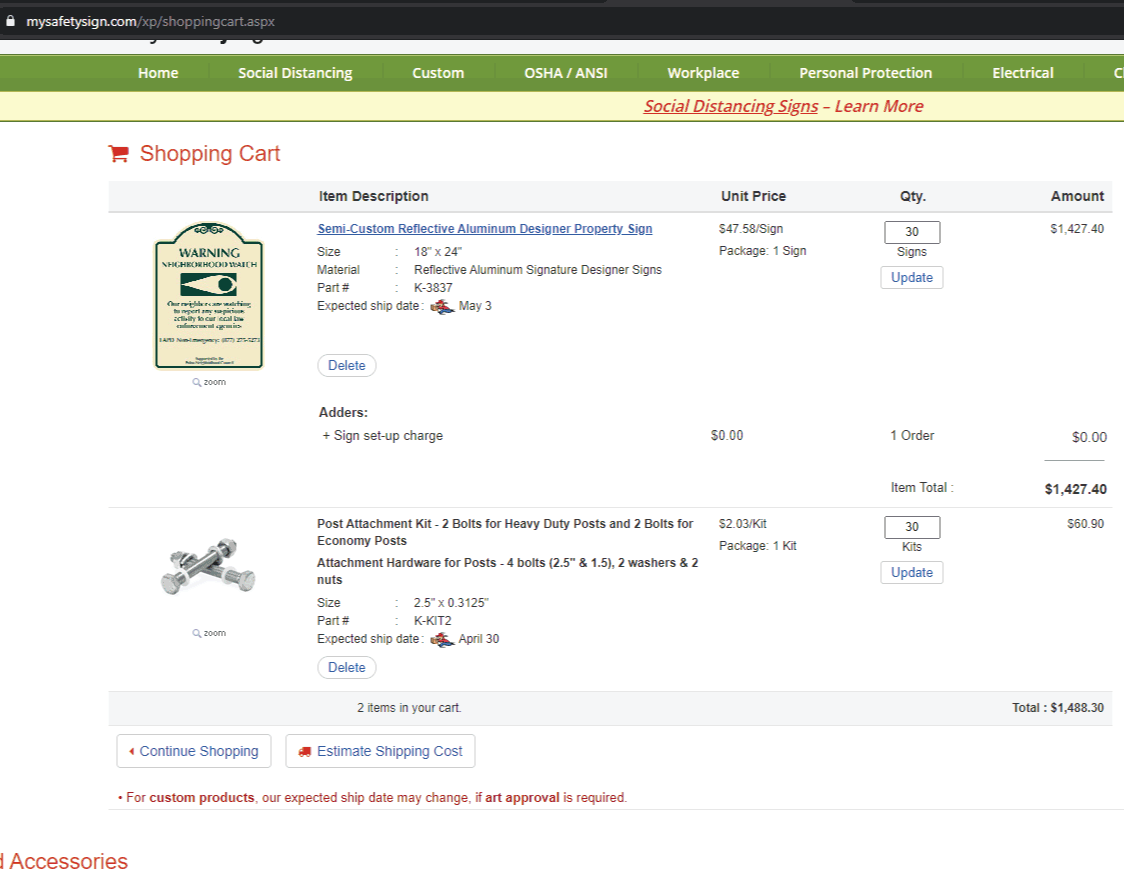Click the Update button for Signs quantity
Viewport: 1124px width, 877px height.
tap(911, 277)
